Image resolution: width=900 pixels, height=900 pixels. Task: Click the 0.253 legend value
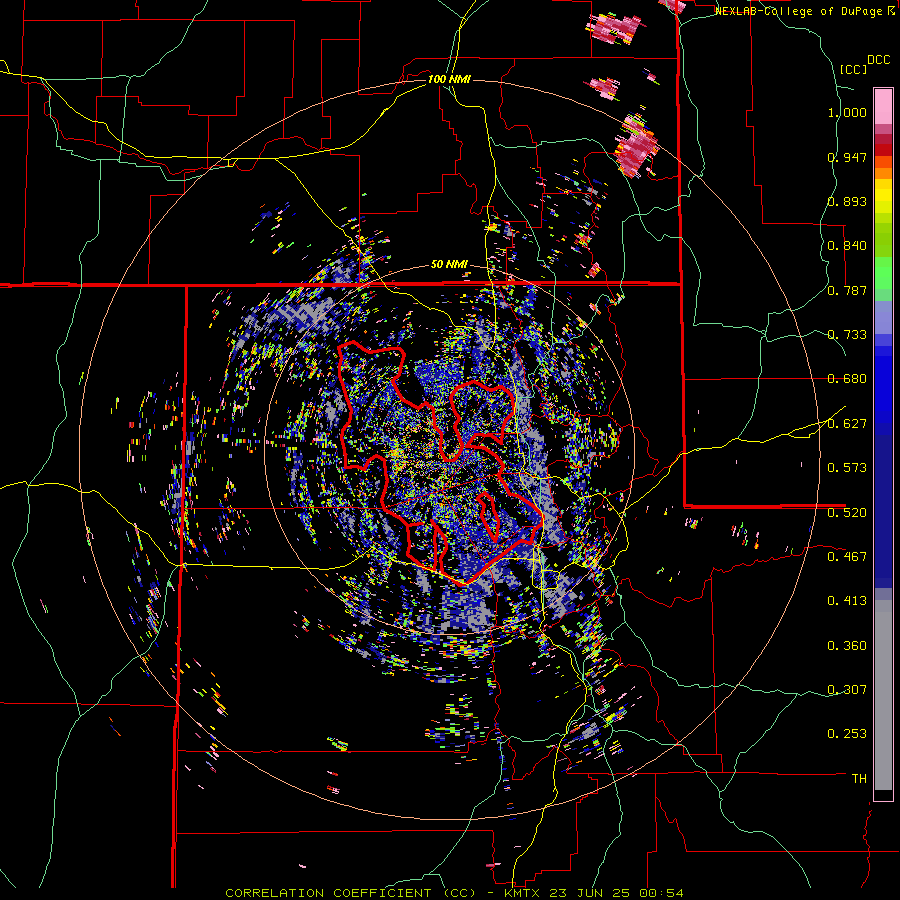click(x=847, y=734)
